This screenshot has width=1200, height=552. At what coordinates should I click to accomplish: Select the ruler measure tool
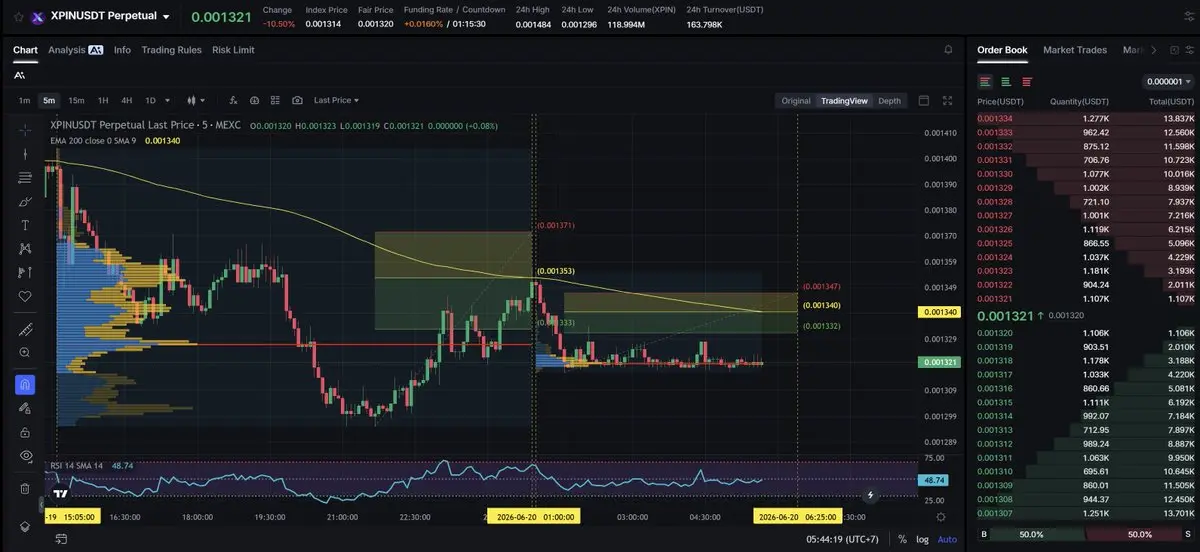[25, 329]
